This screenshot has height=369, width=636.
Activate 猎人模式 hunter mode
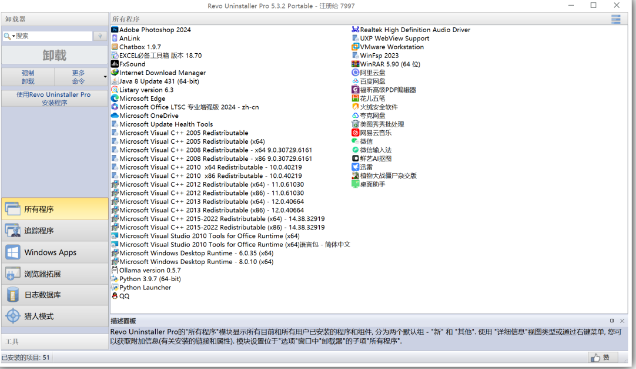(54, 316)
